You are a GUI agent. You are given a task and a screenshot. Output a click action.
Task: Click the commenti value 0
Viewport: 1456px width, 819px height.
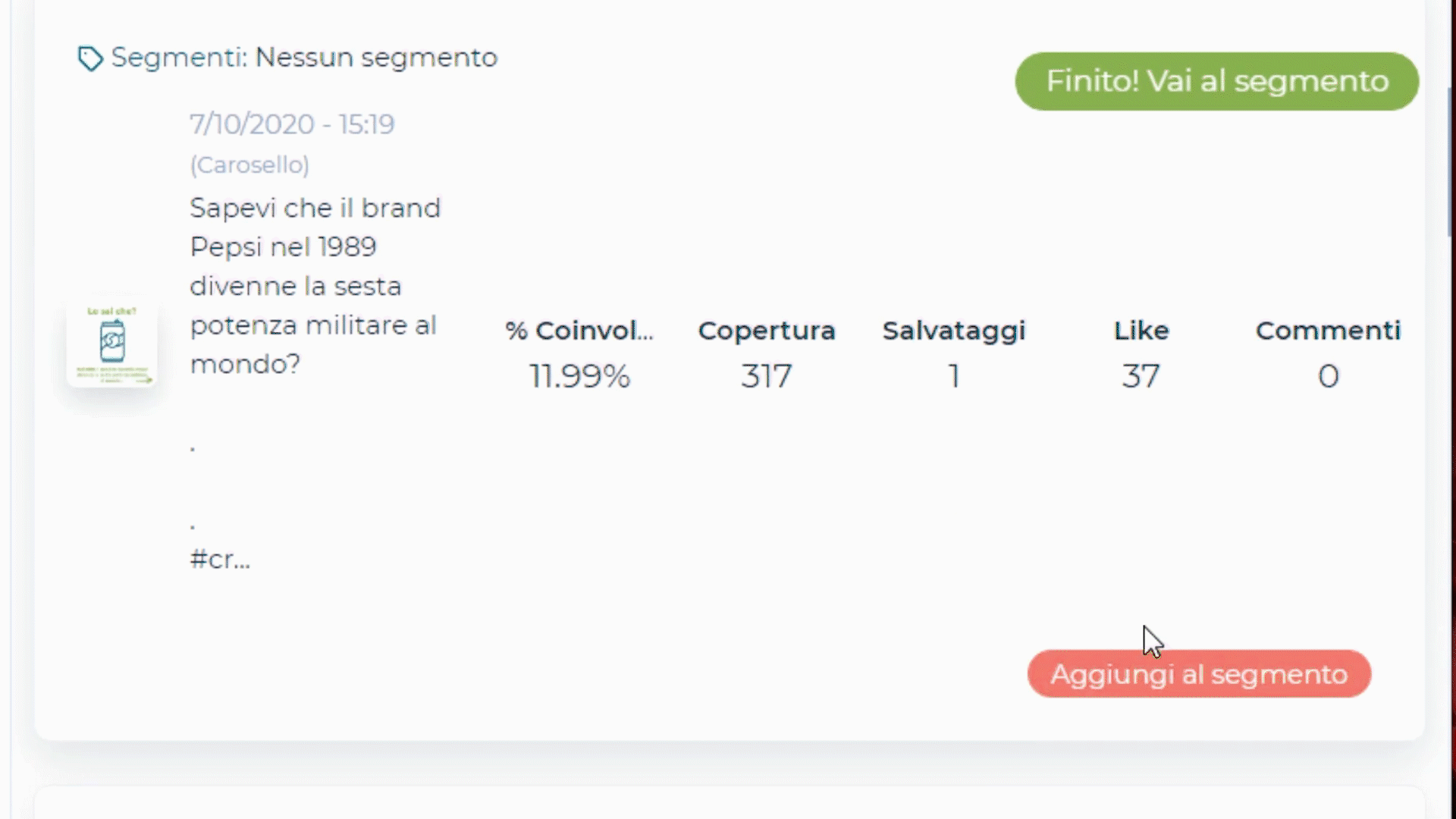pyautogui.click(x=1328, y=376)
